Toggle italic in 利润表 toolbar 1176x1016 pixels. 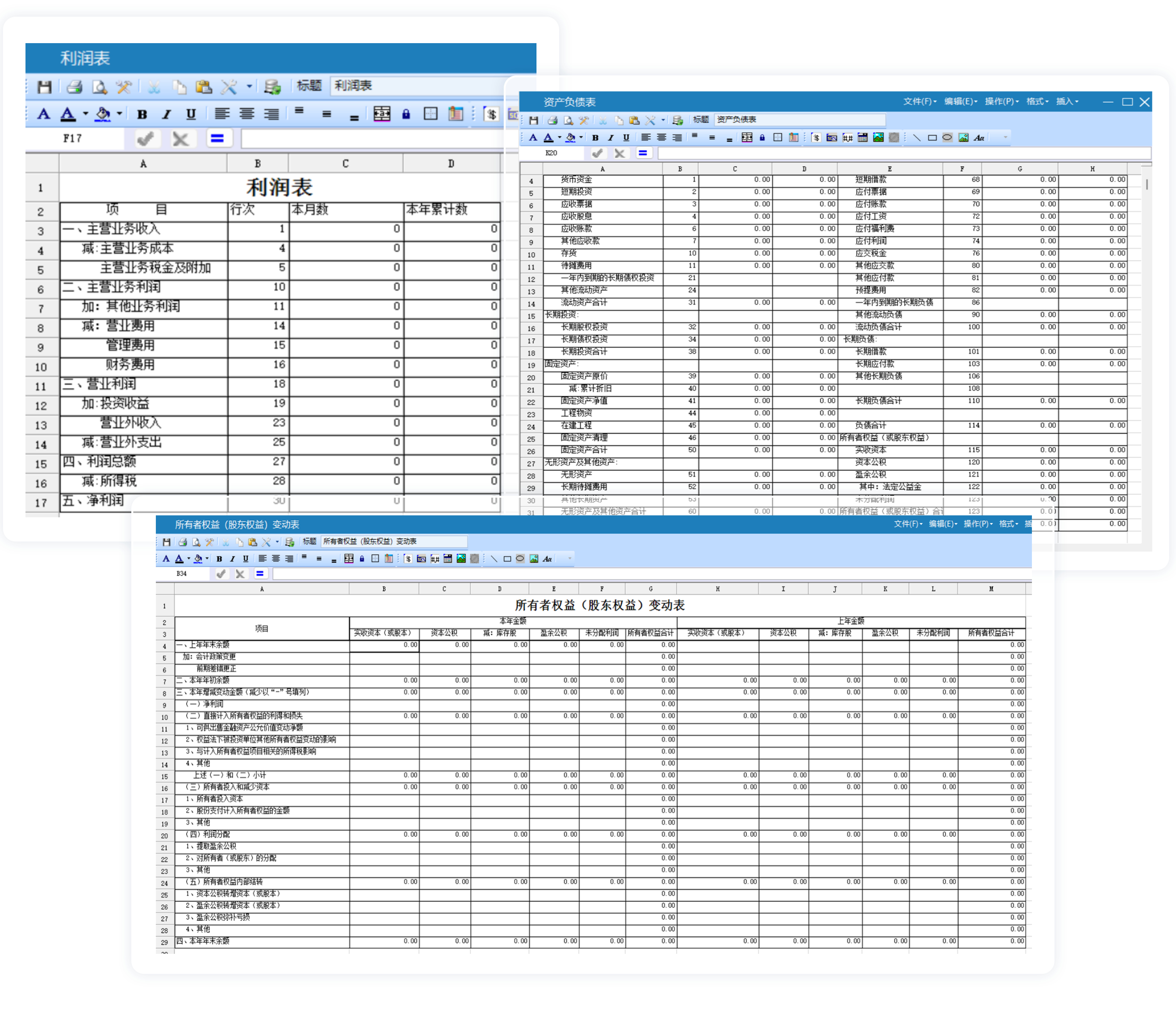(166, 114)
